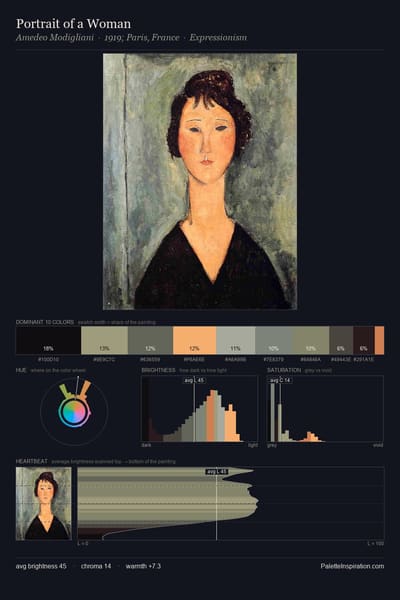Click the 'avg brightness 45' footer stat
Screen dimensions: 400x600
tap(41, 566)
